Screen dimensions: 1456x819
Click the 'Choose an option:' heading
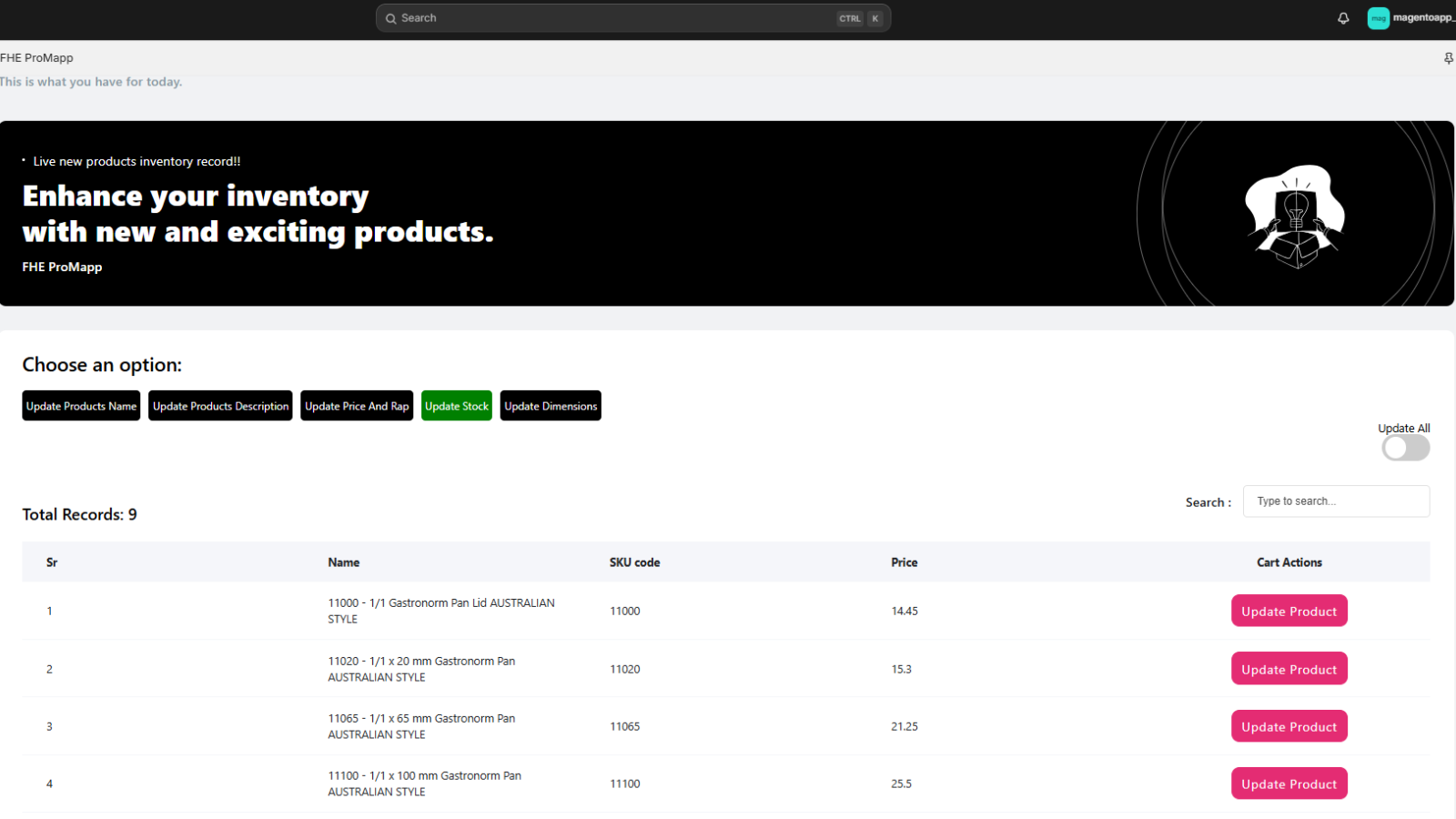[102, 365]
